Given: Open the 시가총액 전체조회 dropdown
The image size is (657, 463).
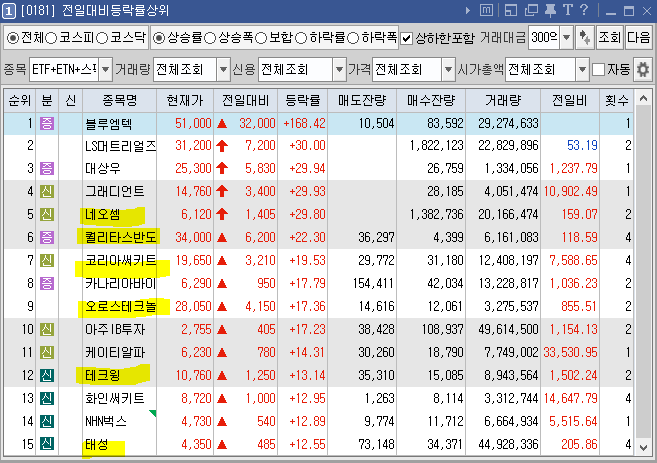Looking at the screenshot, I should 582,70.
